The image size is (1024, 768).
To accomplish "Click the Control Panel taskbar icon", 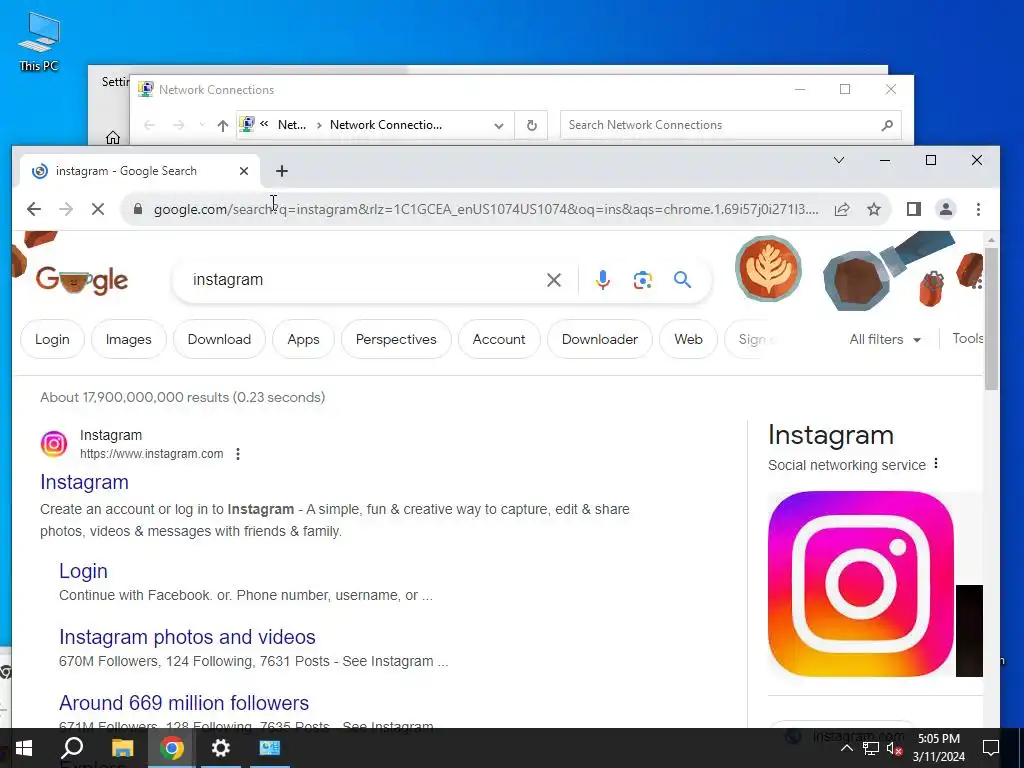I will click(x=270, y=748).
